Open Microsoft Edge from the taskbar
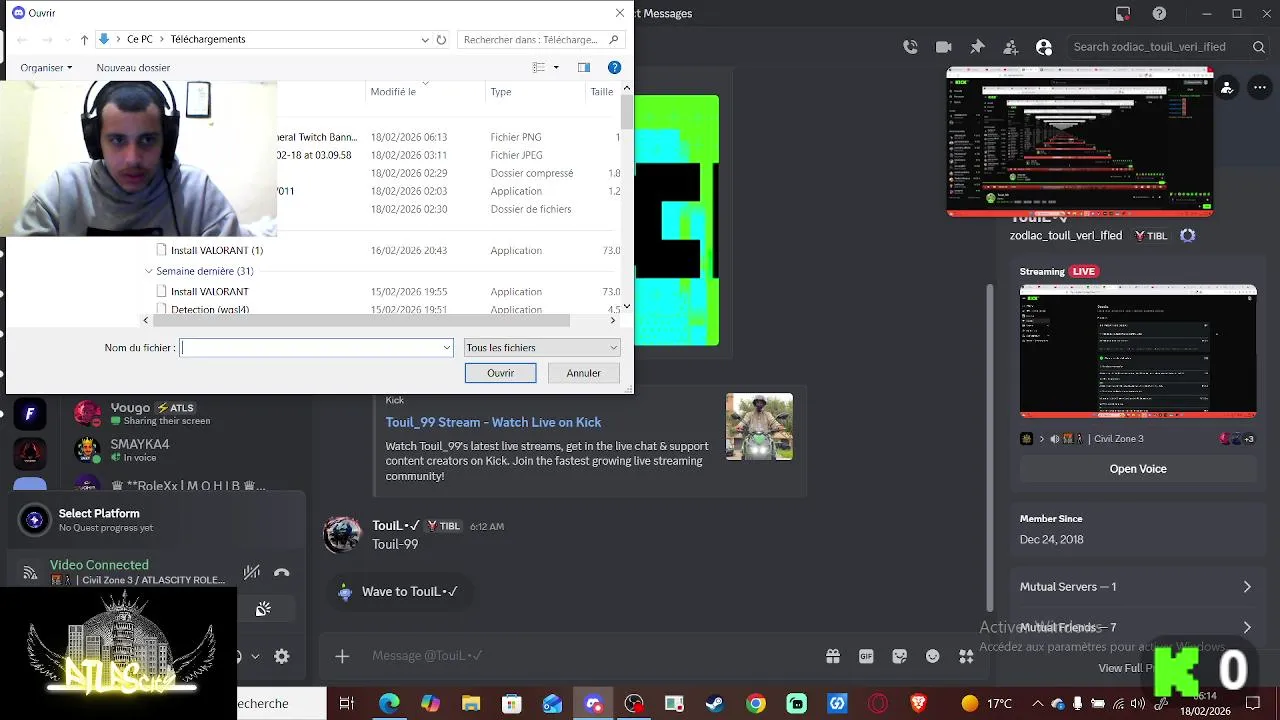Screen dimensions: 1280x720 click(389, 704)
